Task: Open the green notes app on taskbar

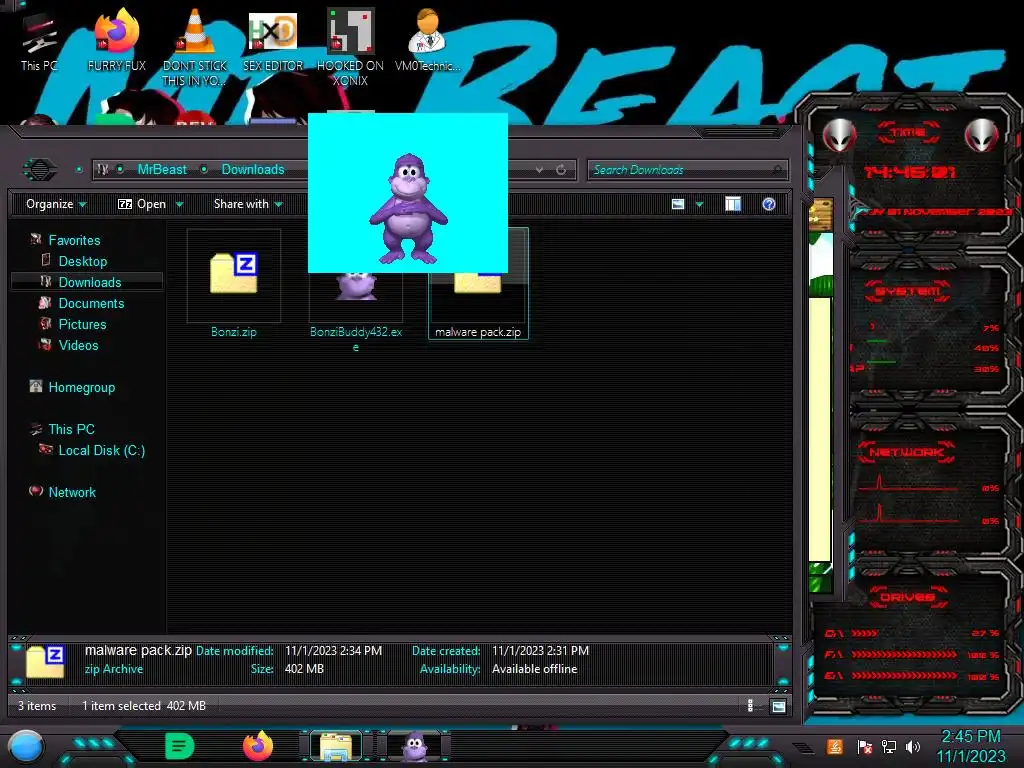Action: [180, 746]
